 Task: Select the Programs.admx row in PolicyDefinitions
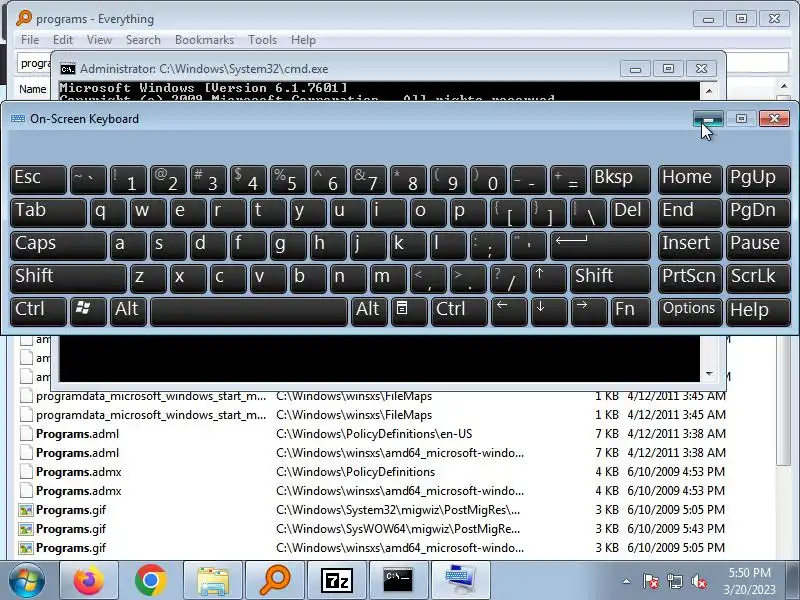(373, 472)
